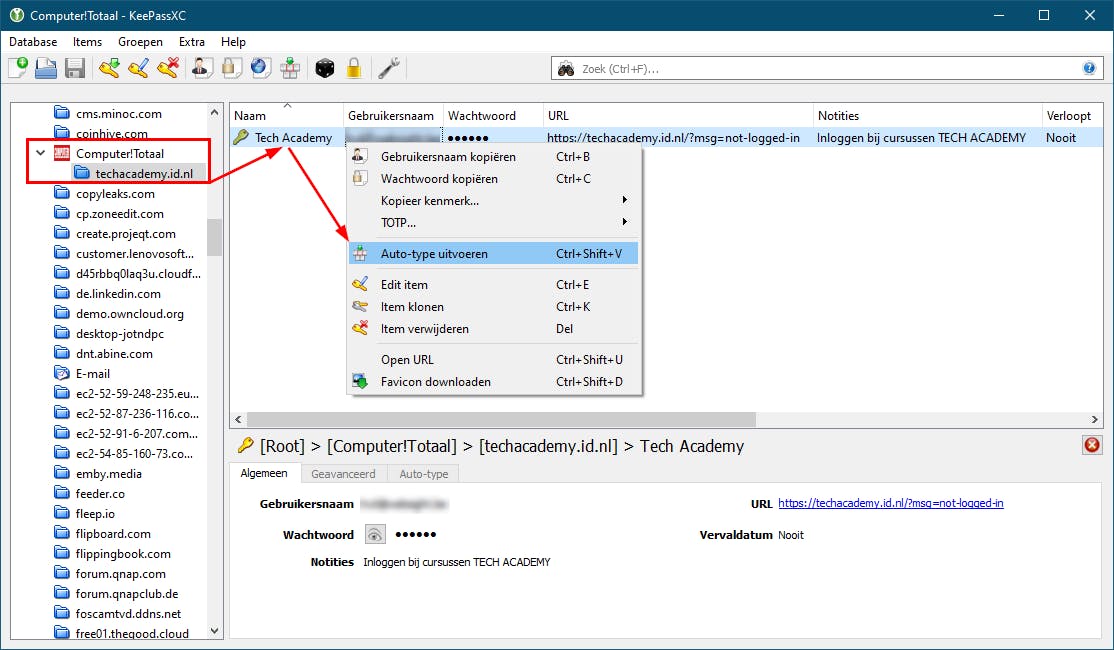Choose Wachtwoord kopiëren in the context menu

point(493,178)
